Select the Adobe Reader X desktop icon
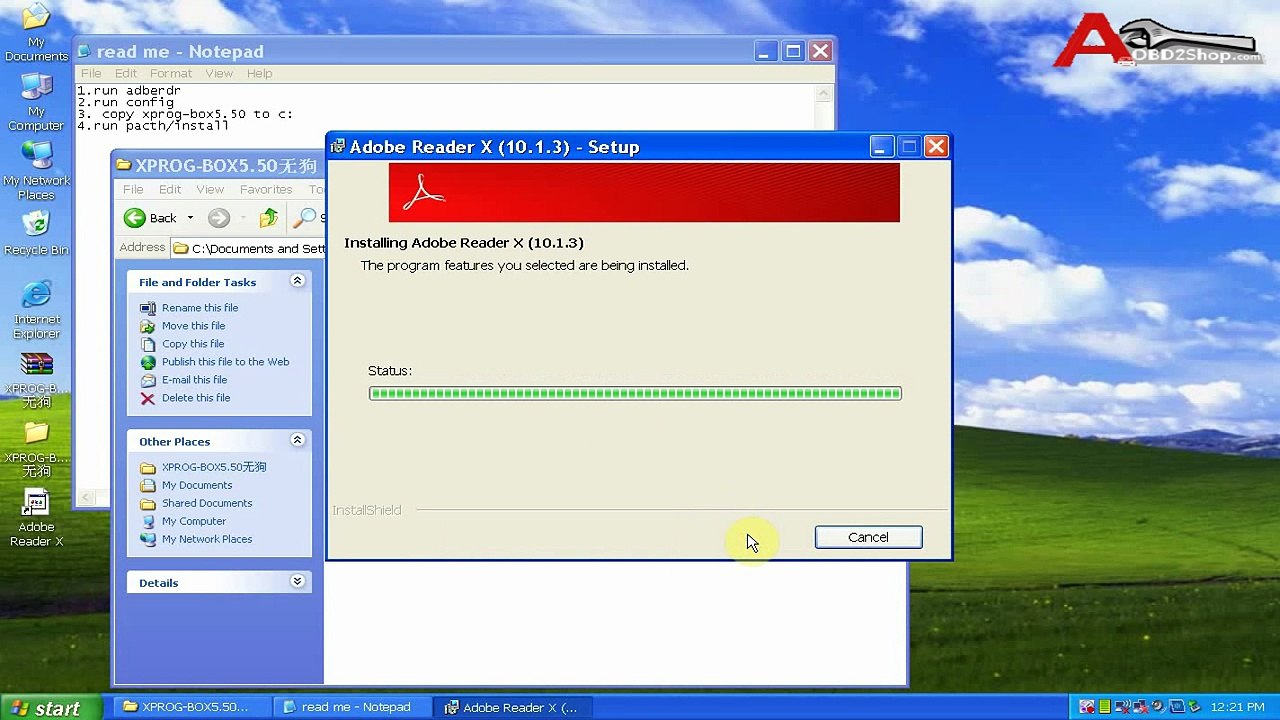 click(x=36, y=518)
